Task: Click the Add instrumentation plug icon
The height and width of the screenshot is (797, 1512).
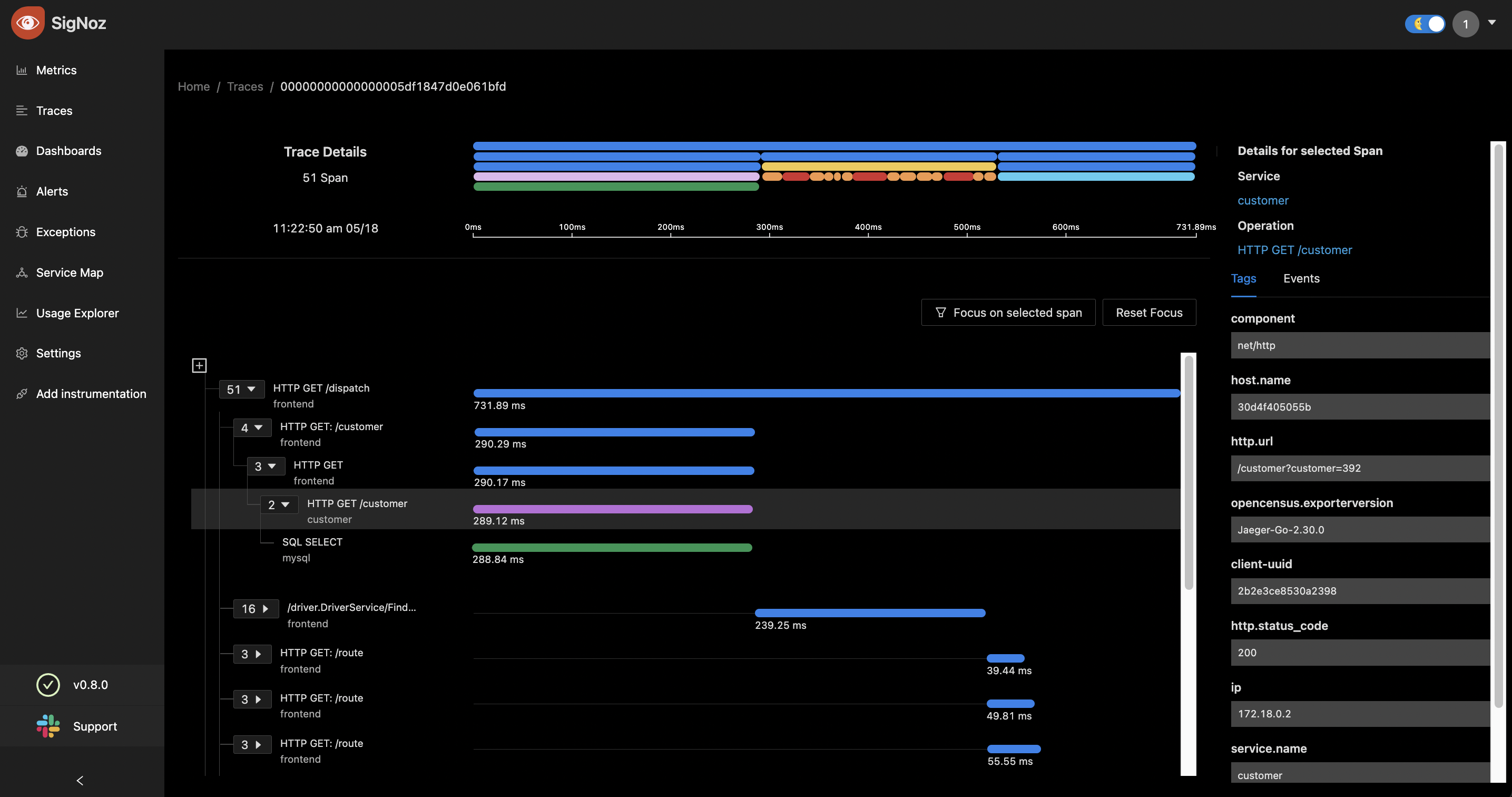Action: point(22,394)
